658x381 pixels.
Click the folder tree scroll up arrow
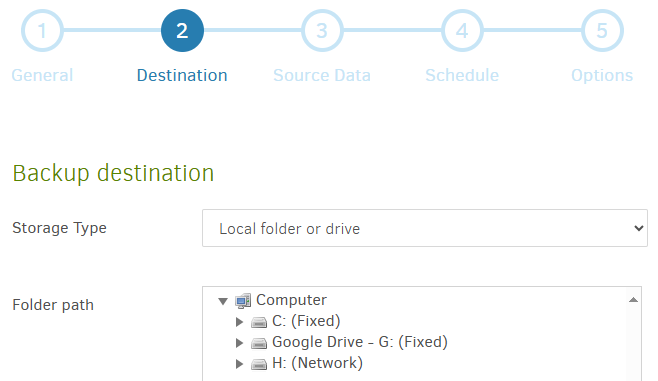pyautogui.click(x=634, y=300)
